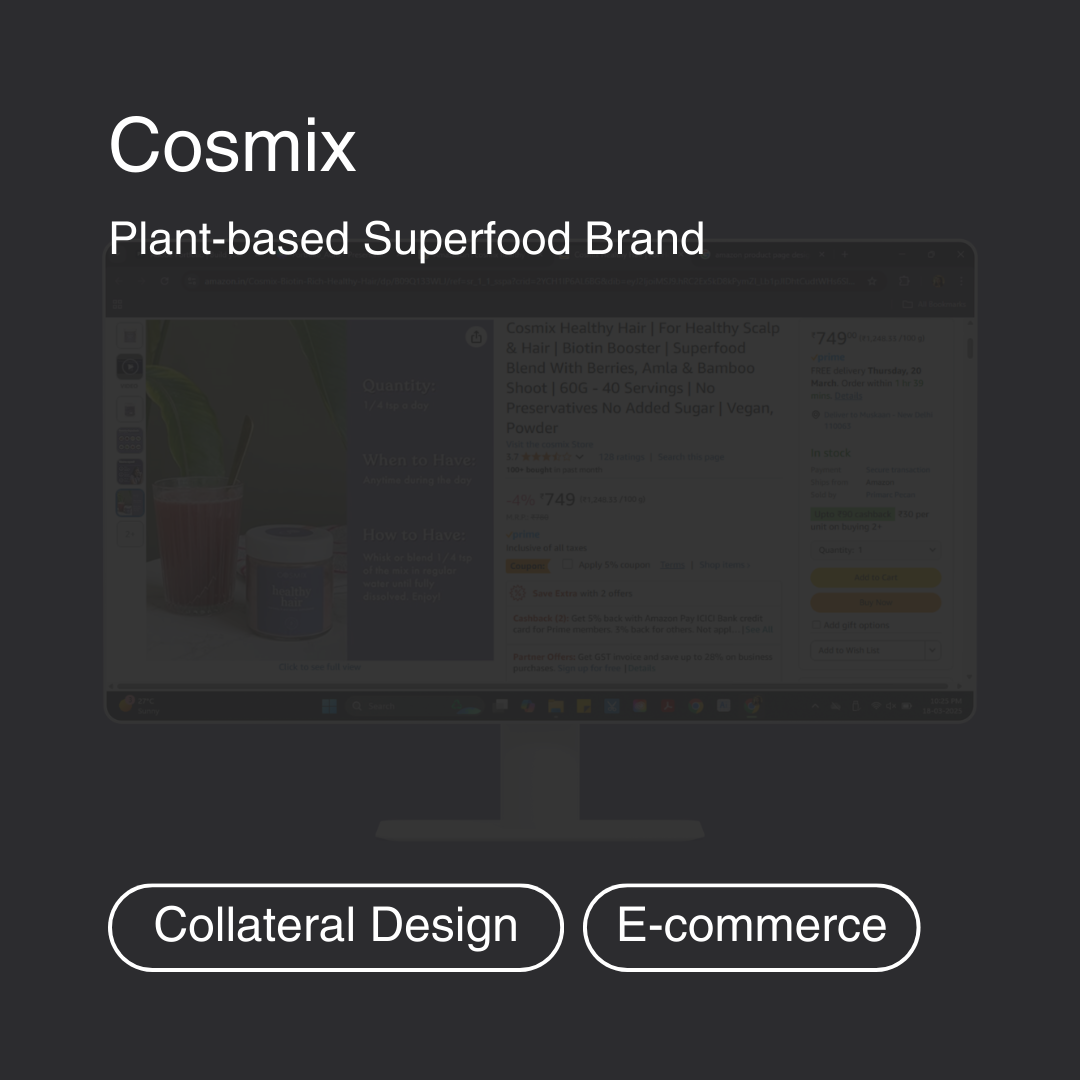
Task: Click the browser reload icon
Action: pos(165,281)
